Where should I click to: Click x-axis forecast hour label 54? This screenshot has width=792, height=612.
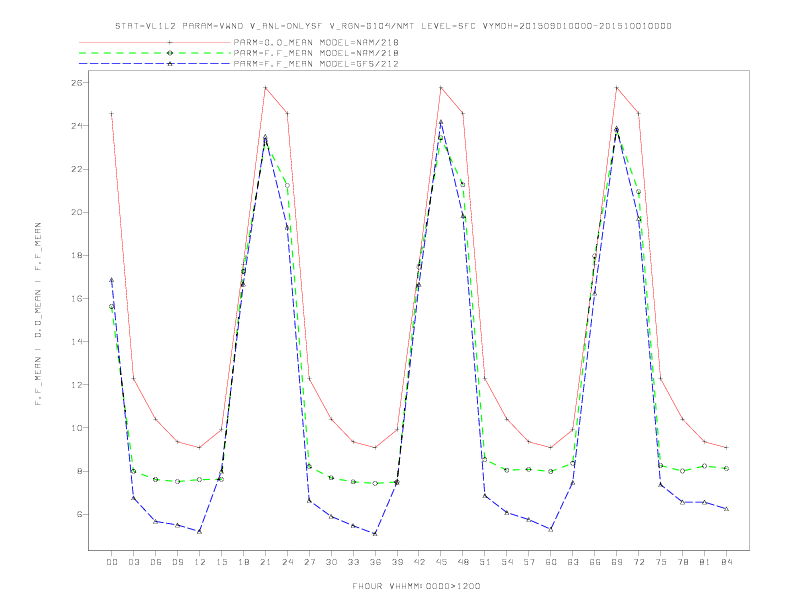pos(507,562)
